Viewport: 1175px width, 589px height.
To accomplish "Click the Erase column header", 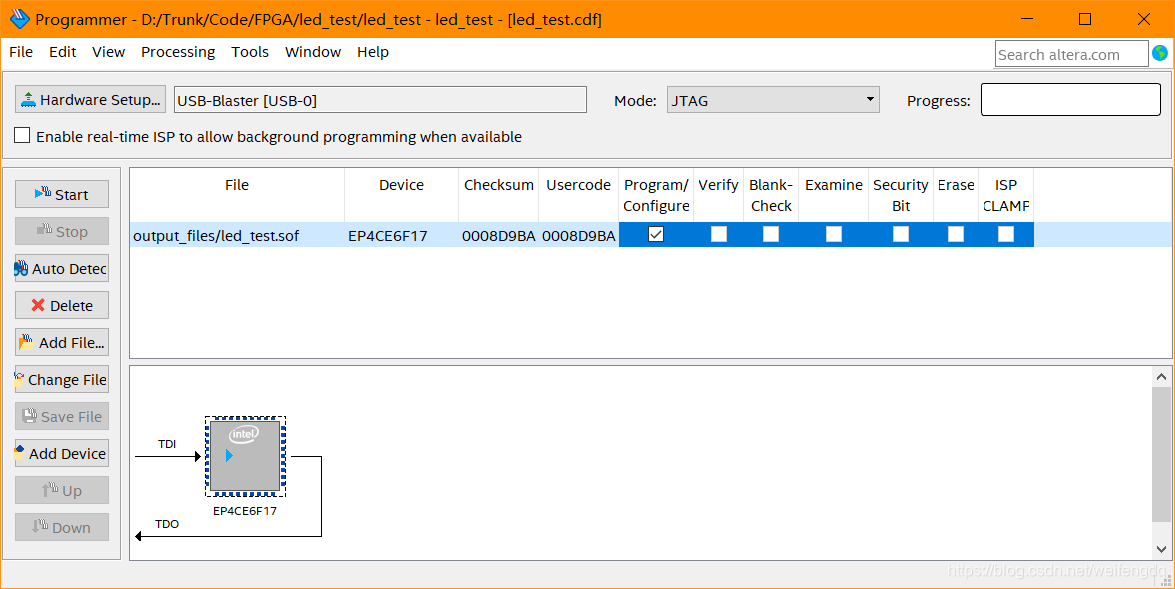I will click(956, 195).
